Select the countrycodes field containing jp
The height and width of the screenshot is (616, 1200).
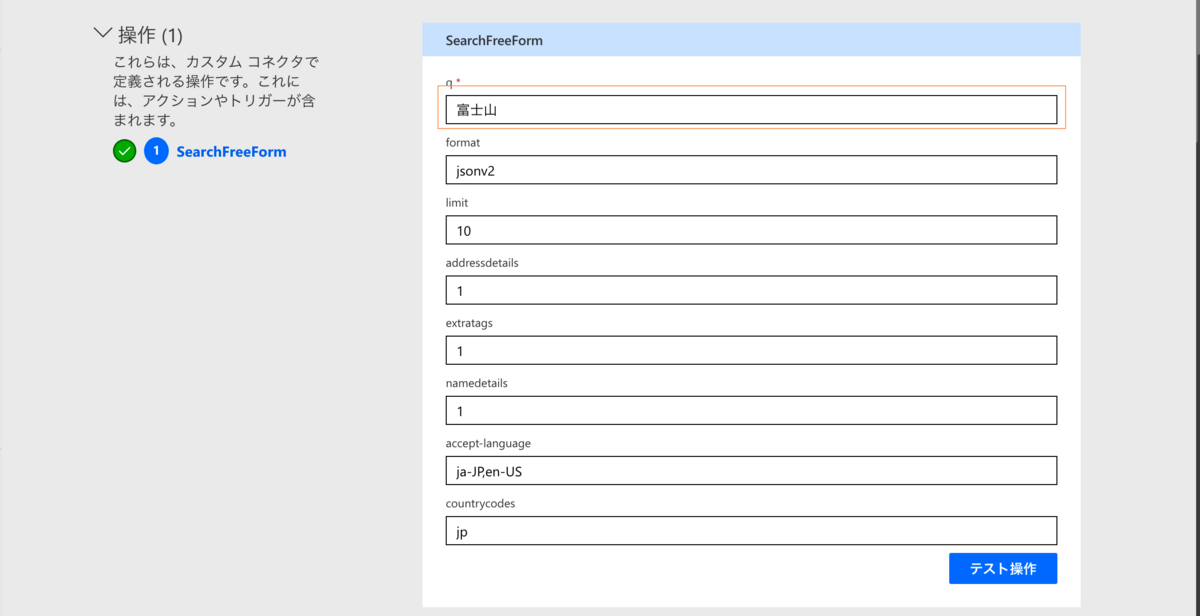coord(751,530)
